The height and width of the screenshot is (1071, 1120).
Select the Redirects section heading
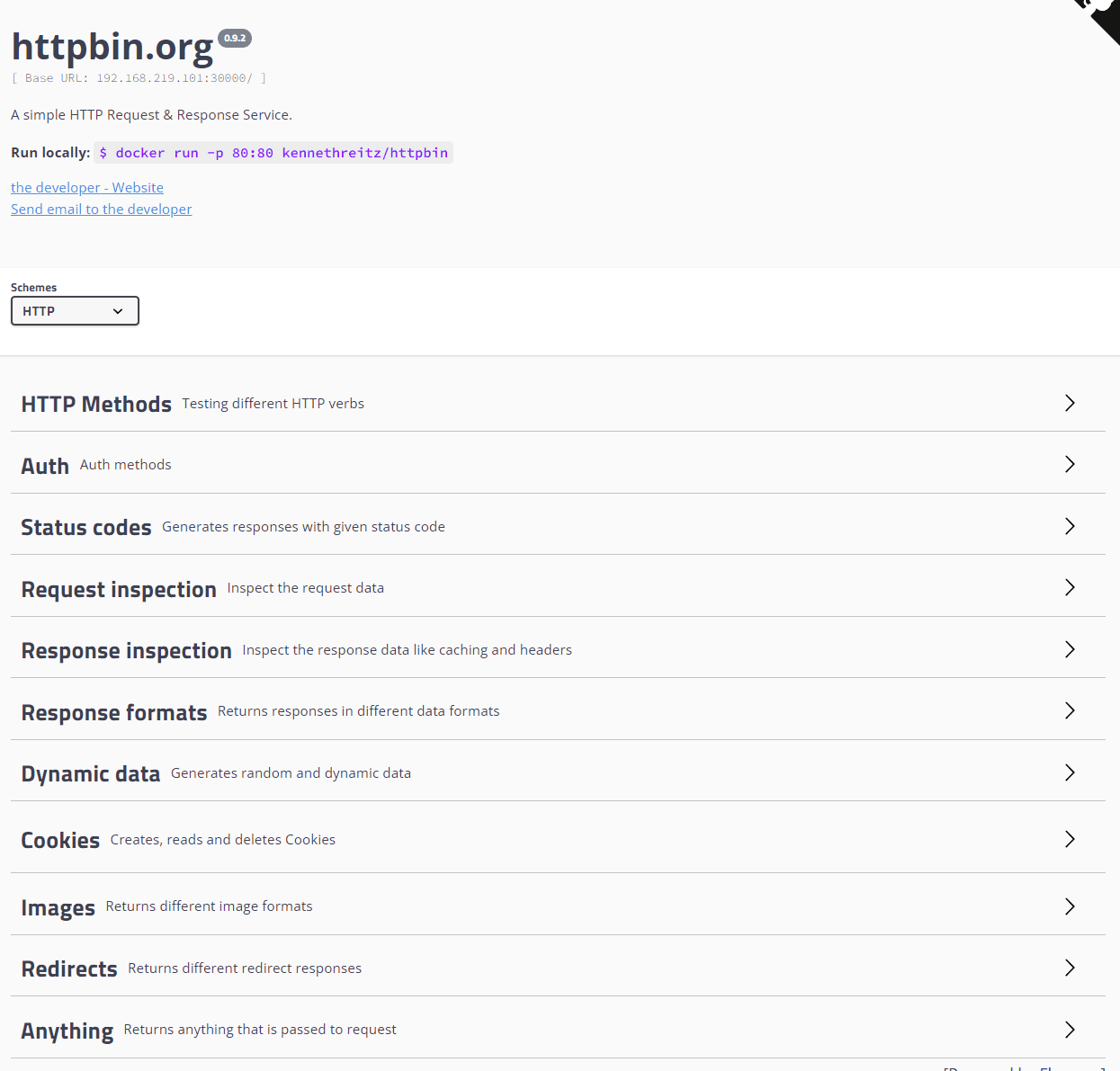(69, 968)
